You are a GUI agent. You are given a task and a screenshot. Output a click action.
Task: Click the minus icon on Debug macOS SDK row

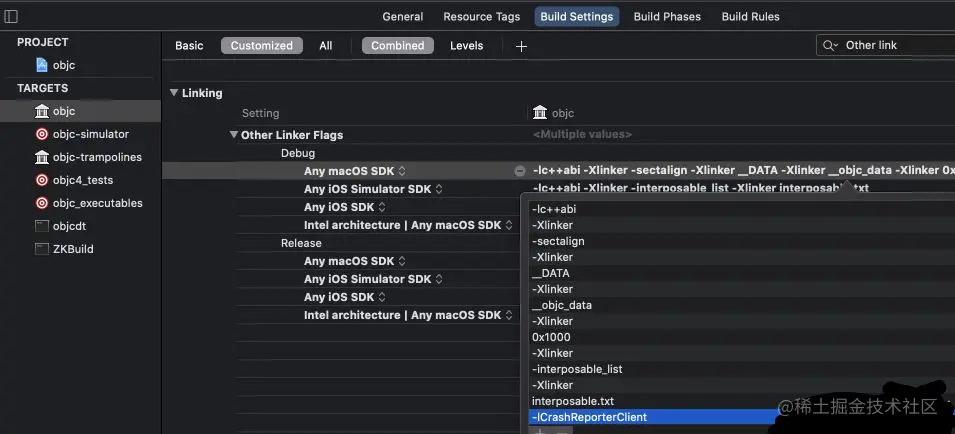coord(519,171)
